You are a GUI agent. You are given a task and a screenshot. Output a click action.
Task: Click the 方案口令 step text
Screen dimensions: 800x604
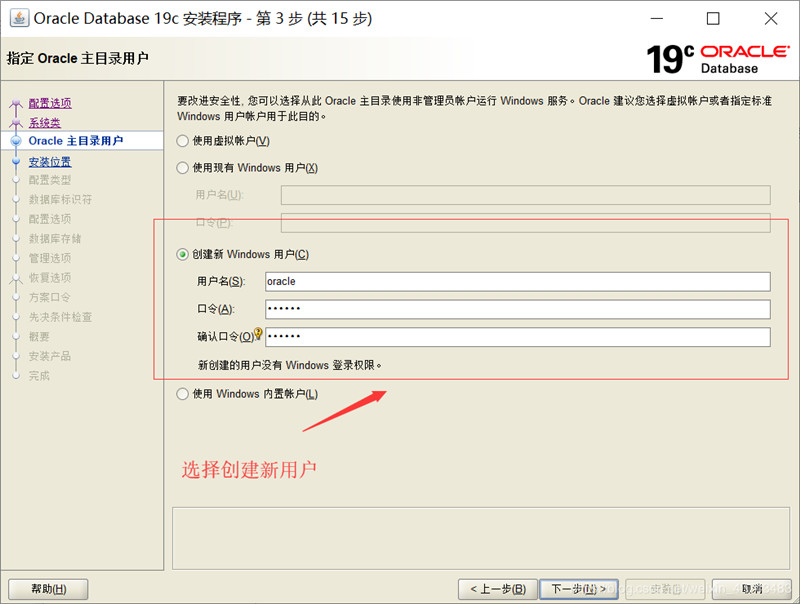pyautogui.click(x=49, y=297)
